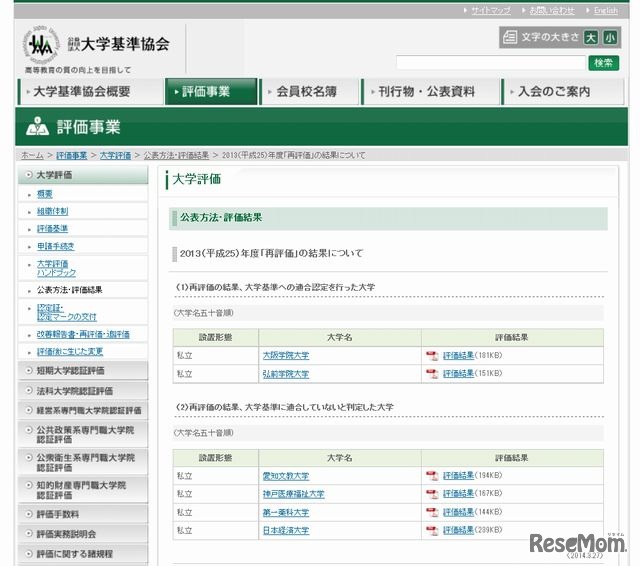Go to 評価事業 breadcrumb link
The width and height of the screenshot is (640, 566).
coord(71,155)
